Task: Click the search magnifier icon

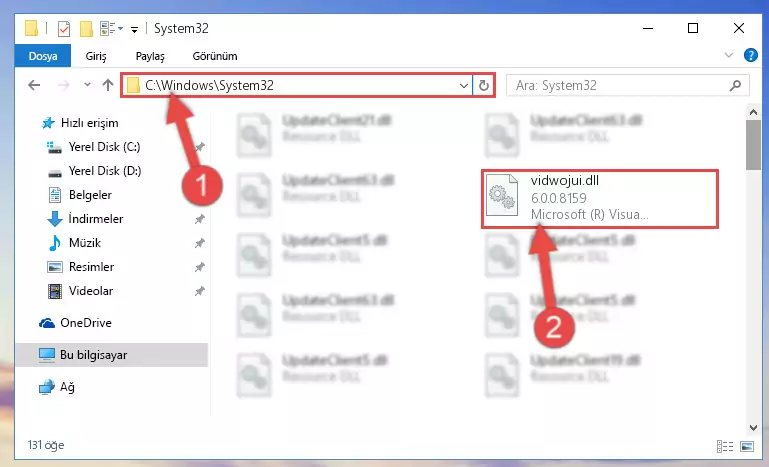Action: coord(735,85)
